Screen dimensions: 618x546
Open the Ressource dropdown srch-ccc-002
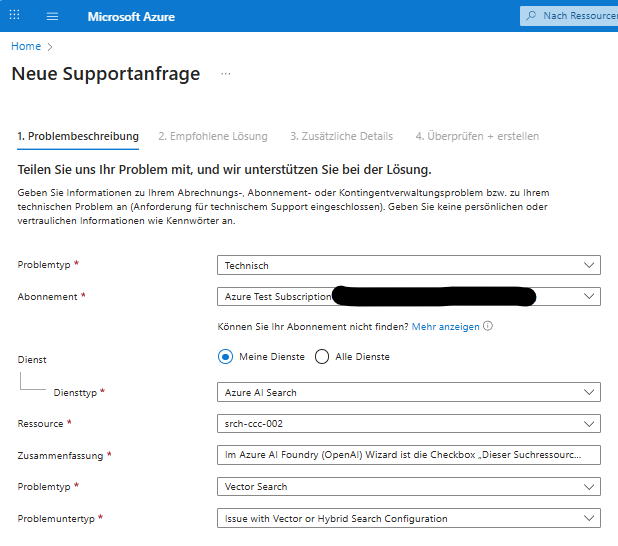(x=408, y=424)
